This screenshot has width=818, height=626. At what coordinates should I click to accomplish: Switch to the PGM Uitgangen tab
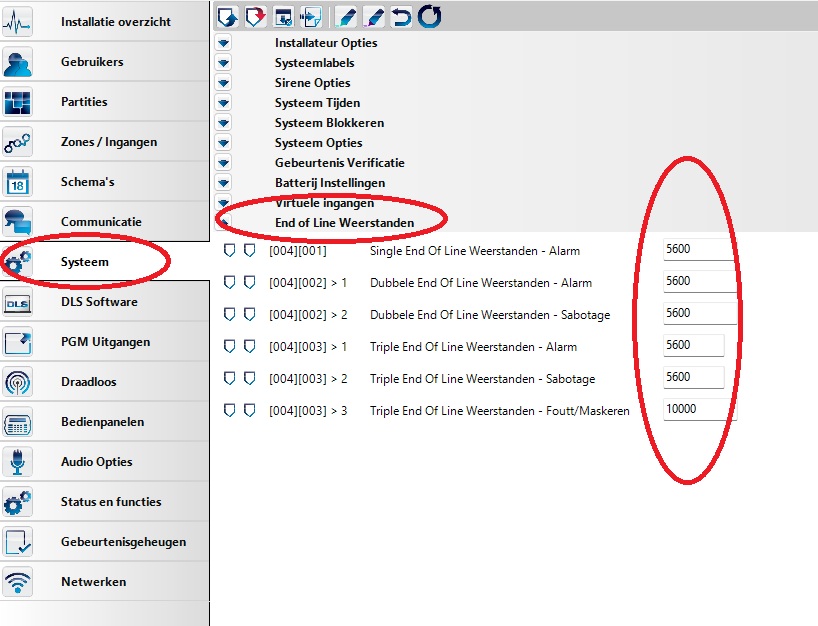[x=105, y=342]
